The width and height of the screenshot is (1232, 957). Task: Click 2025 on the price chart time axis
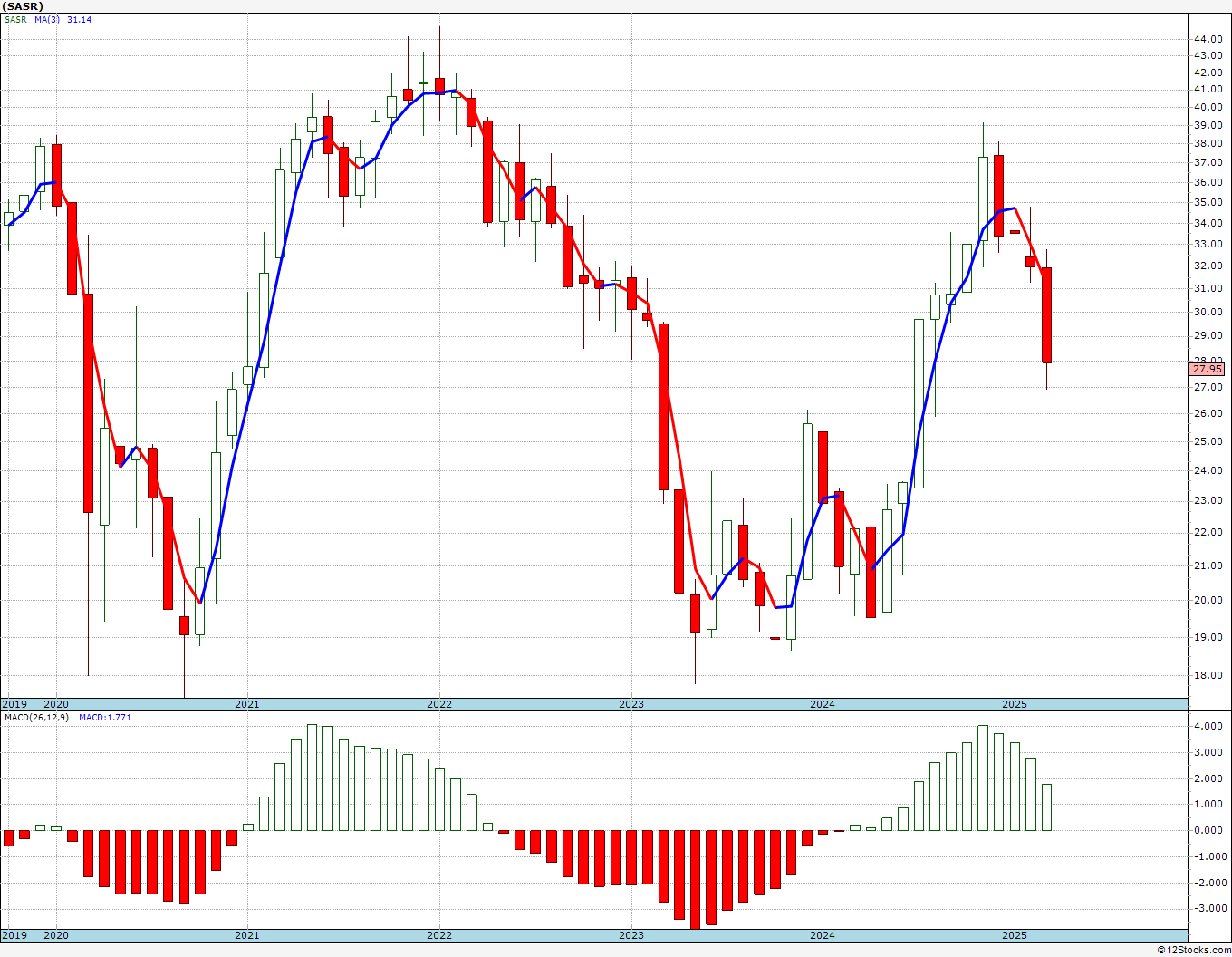(1015, 704)
